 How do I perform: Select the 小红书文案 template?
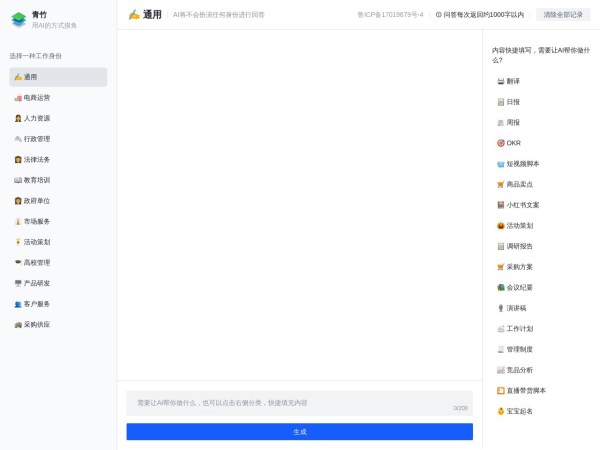click(518, 205)
